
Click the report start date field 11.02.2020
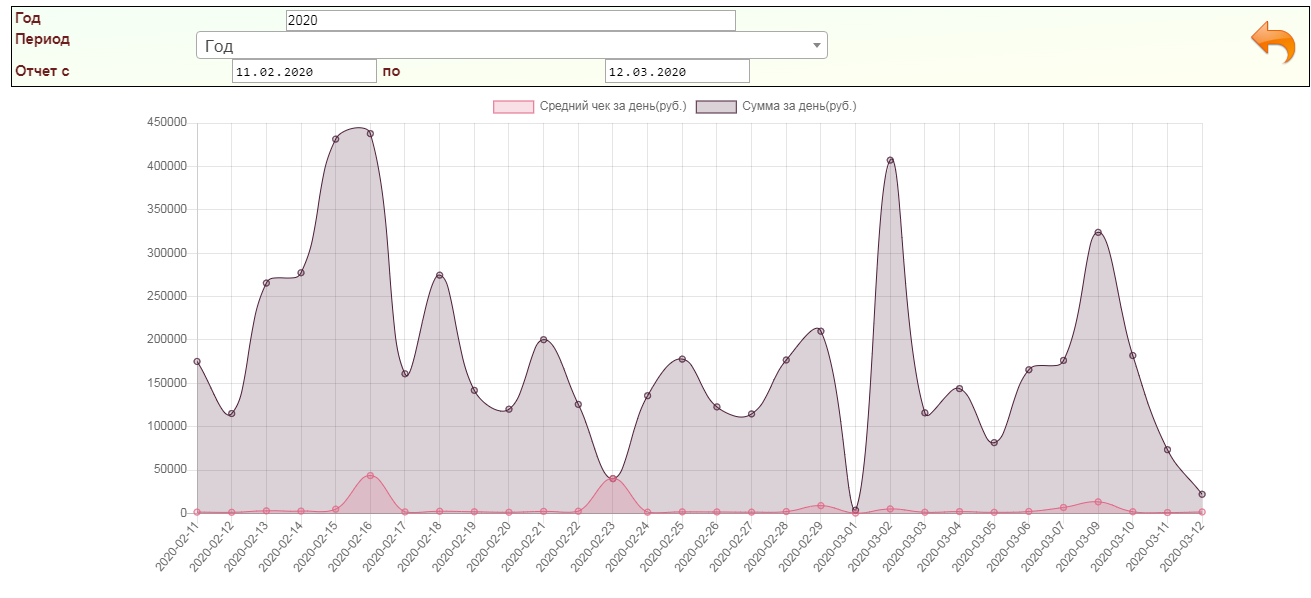pos(304,71)
